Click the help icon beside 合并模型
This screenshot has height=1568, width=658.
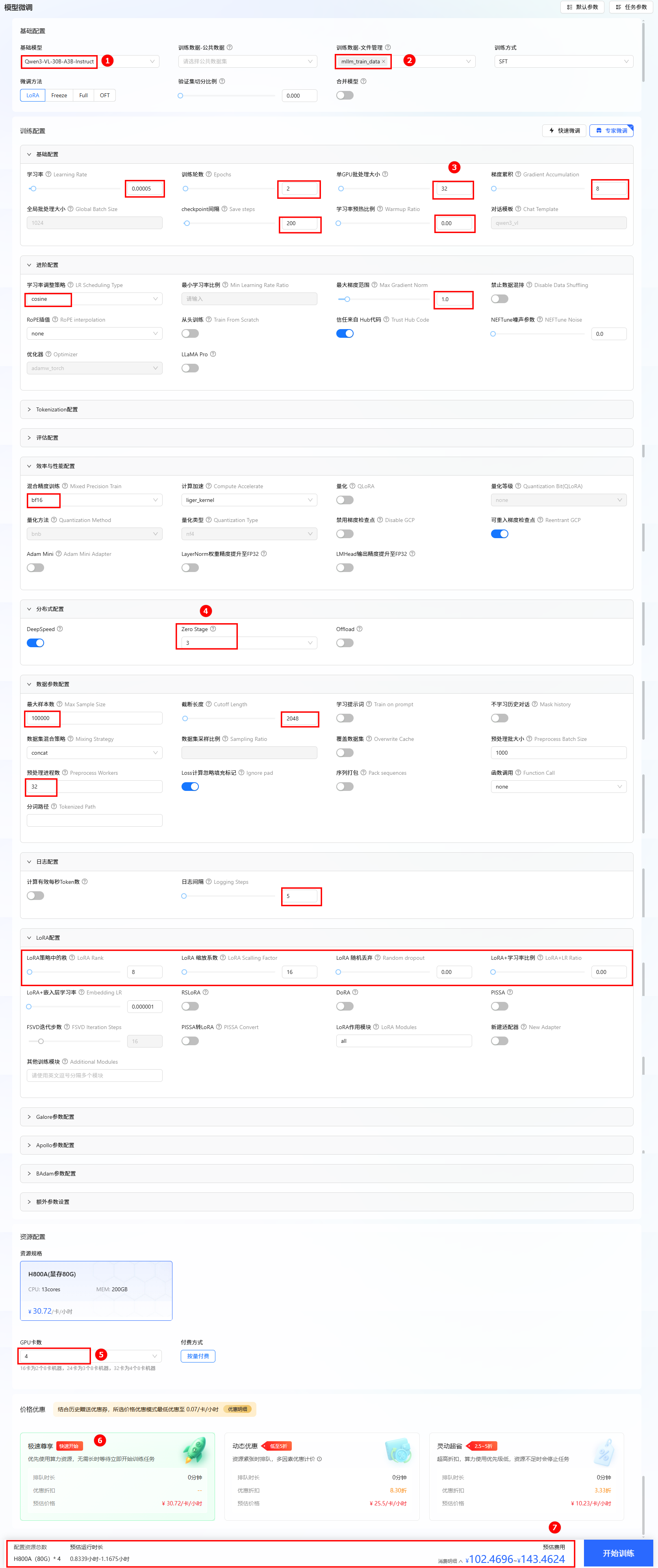click(x=363, y=81)
